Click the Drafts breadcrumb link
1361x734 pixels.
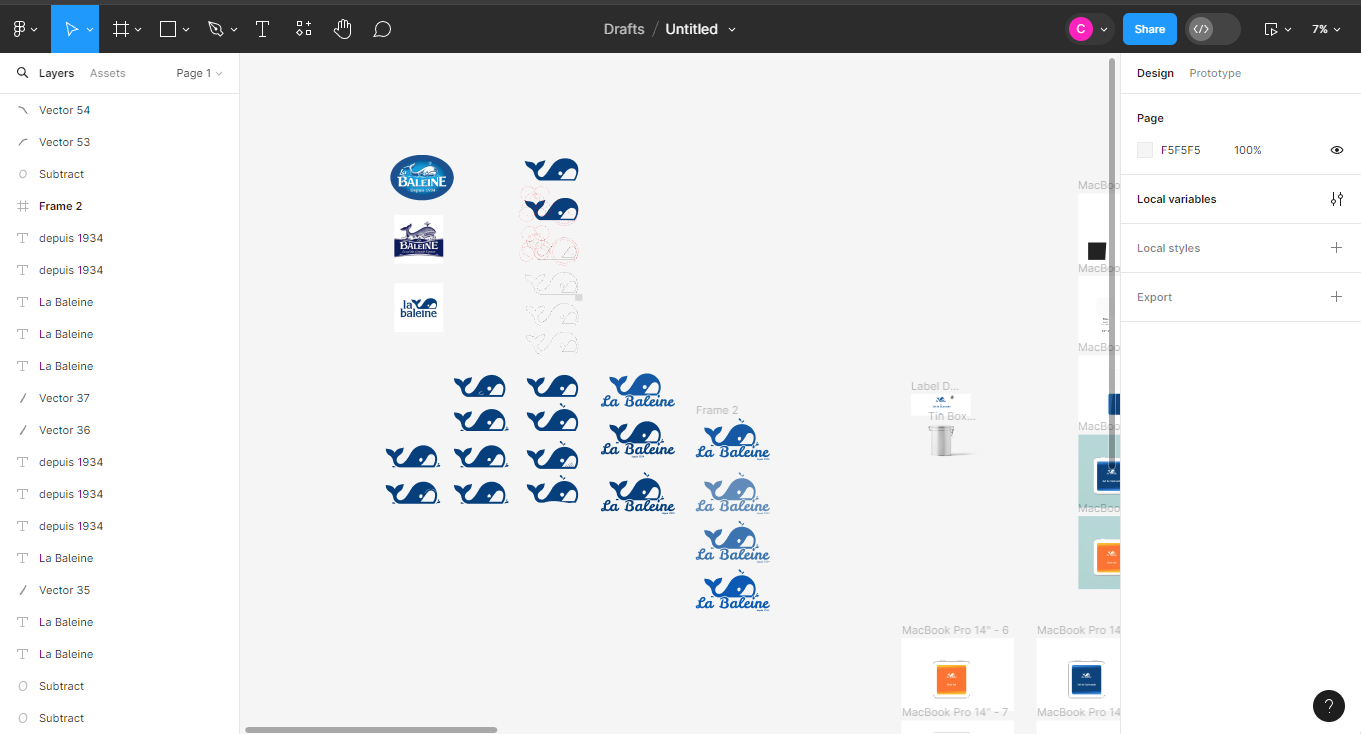624,29
